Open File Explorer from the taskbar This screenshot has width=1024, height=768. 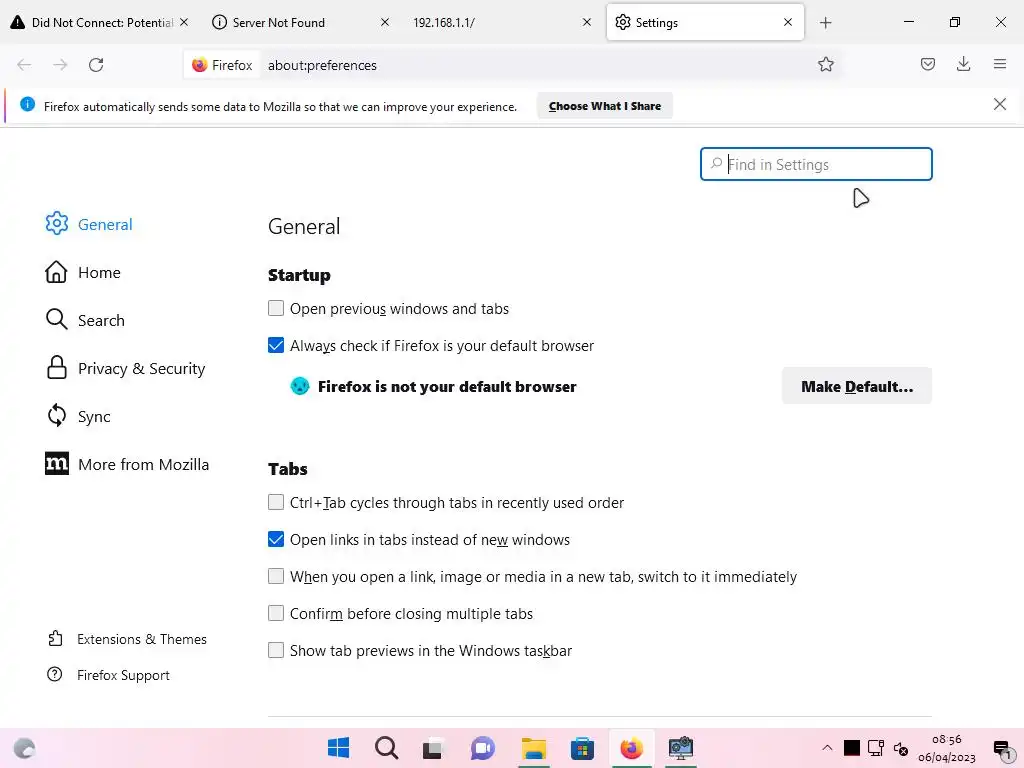click(534, 748)
